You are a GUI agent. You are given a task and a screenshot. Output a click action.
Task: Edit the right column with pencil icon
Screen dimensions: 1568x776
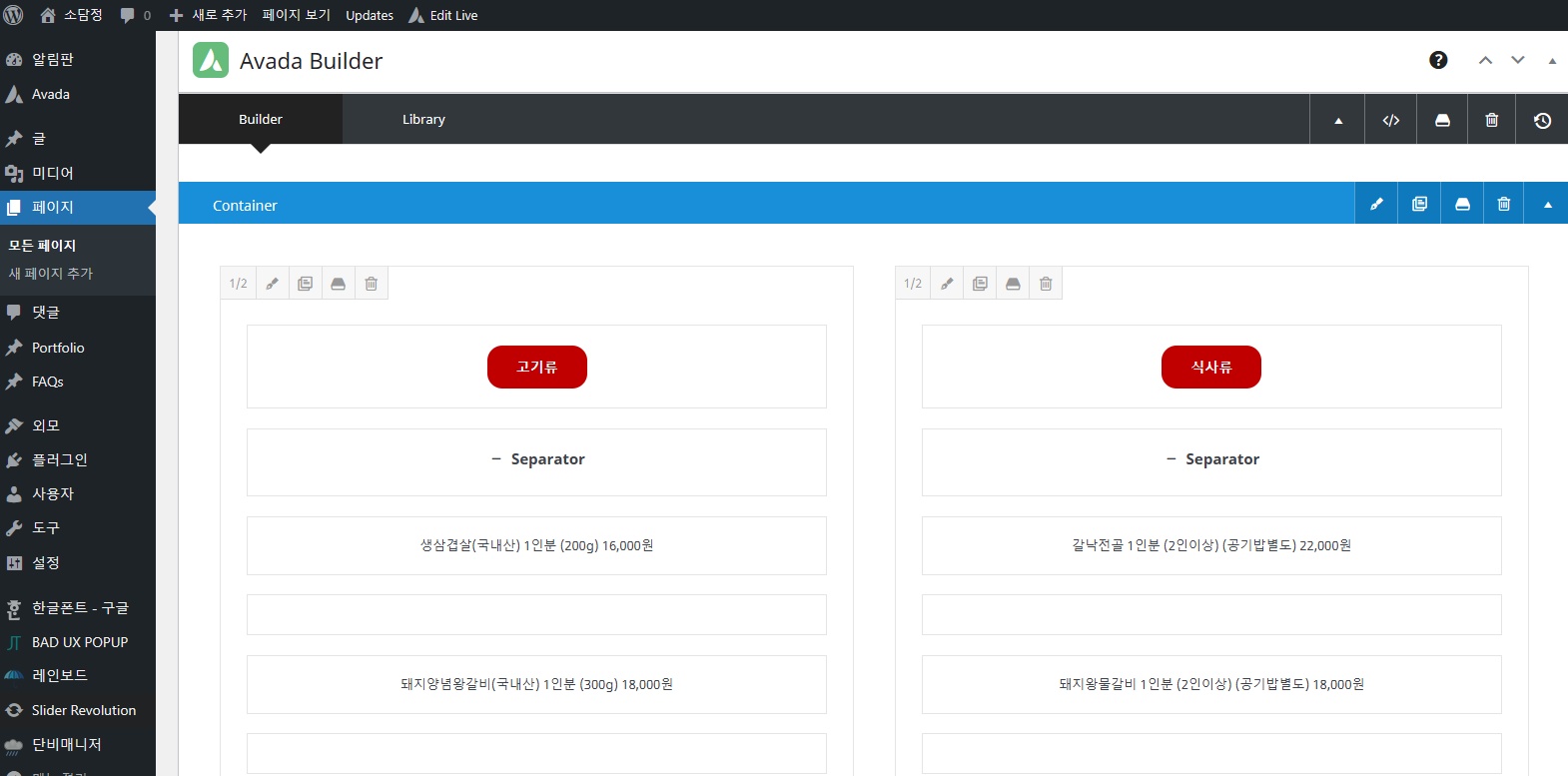(x=947, y=284)
